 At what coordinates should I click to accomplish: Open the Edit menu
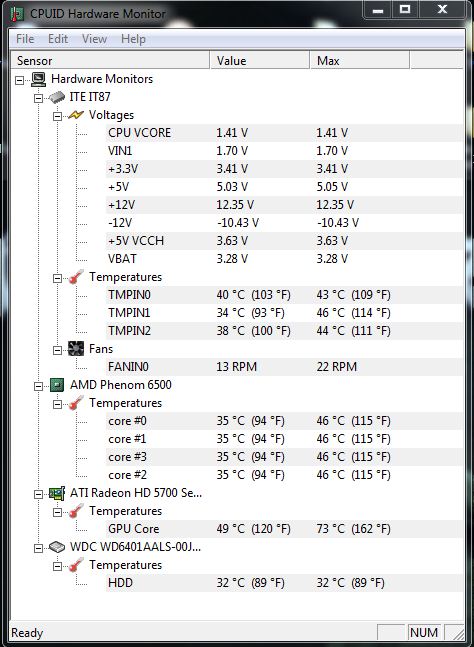click(58, 39)
